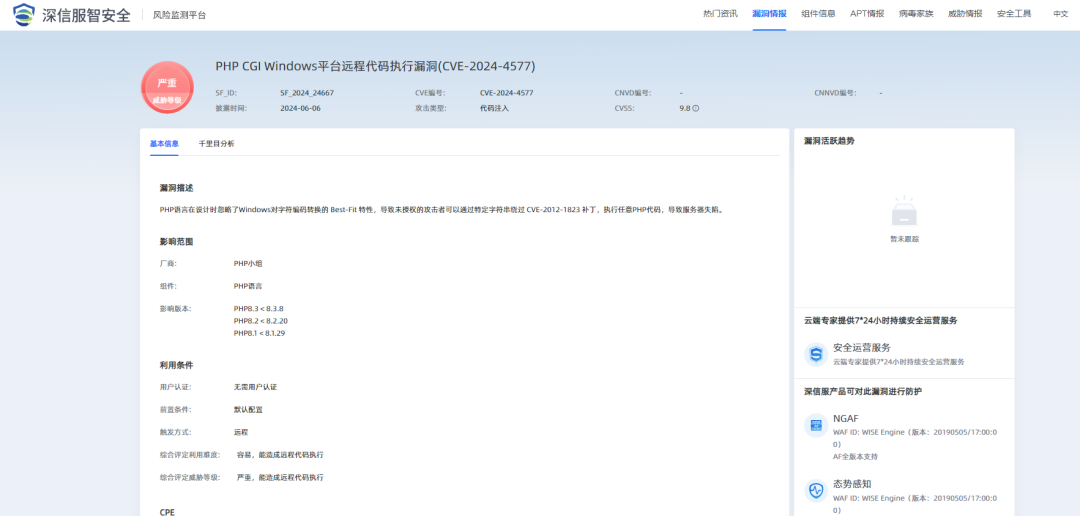Switch language with the 中文 selector
The height and width of the screenshot is (516, 1080).
tap(1060, 14)
